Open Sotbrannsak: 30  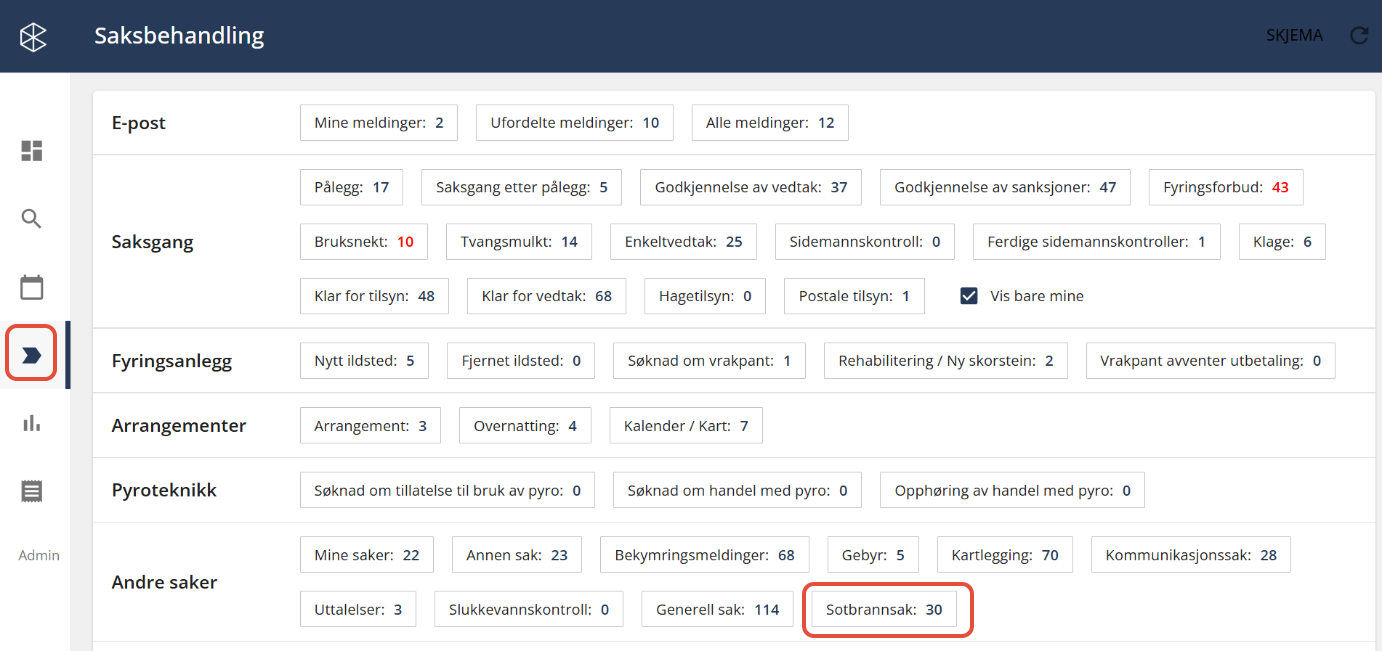tap(884, 609)
